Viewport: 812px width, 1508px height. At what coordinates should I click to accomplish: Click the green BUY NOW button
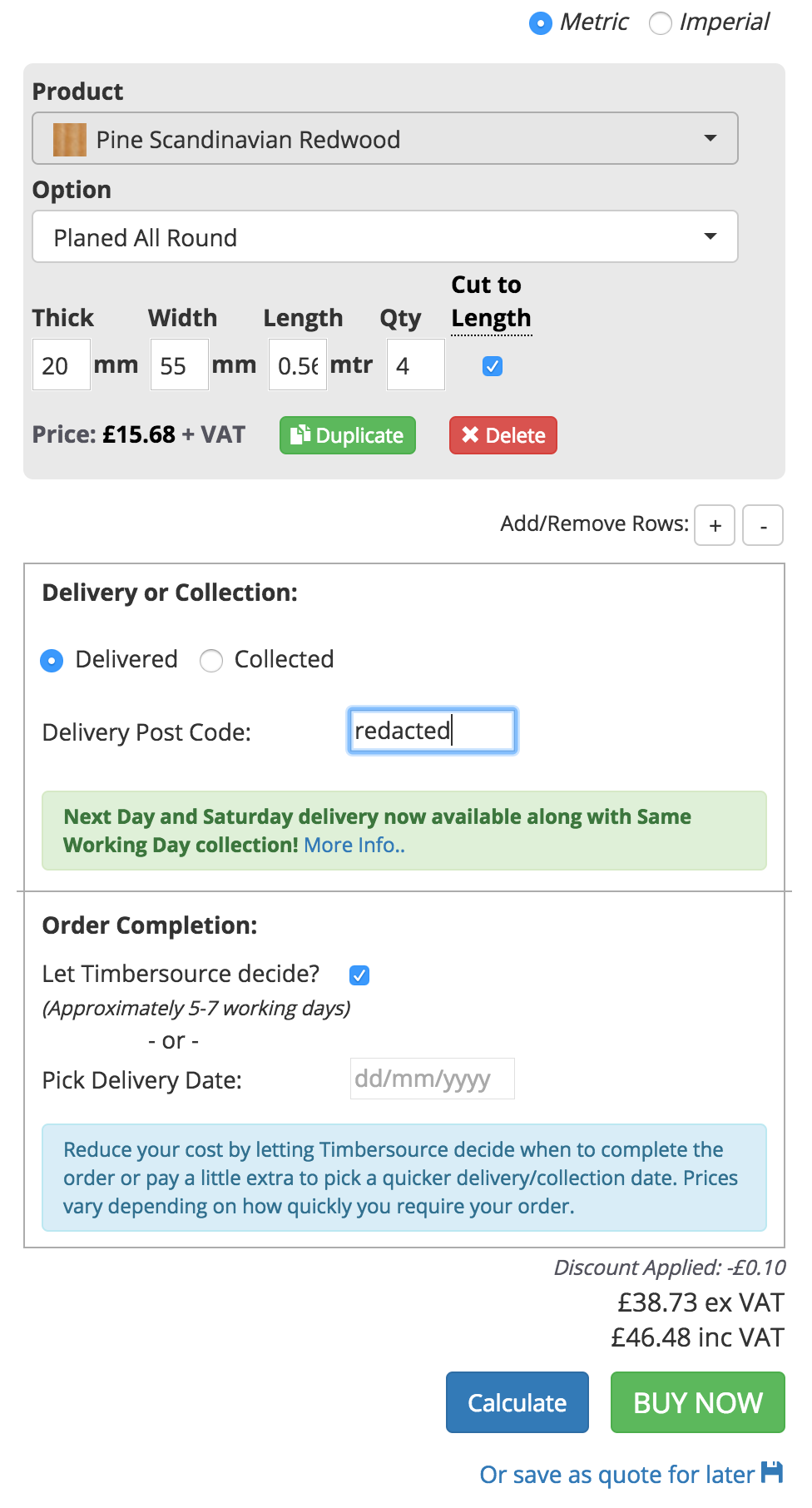[x=698, y=1402]
